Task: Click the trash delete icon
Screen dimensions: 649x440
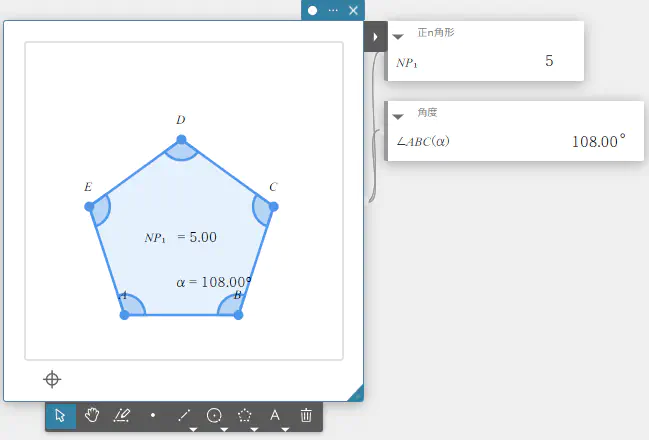Action: (x=306, y=416)
